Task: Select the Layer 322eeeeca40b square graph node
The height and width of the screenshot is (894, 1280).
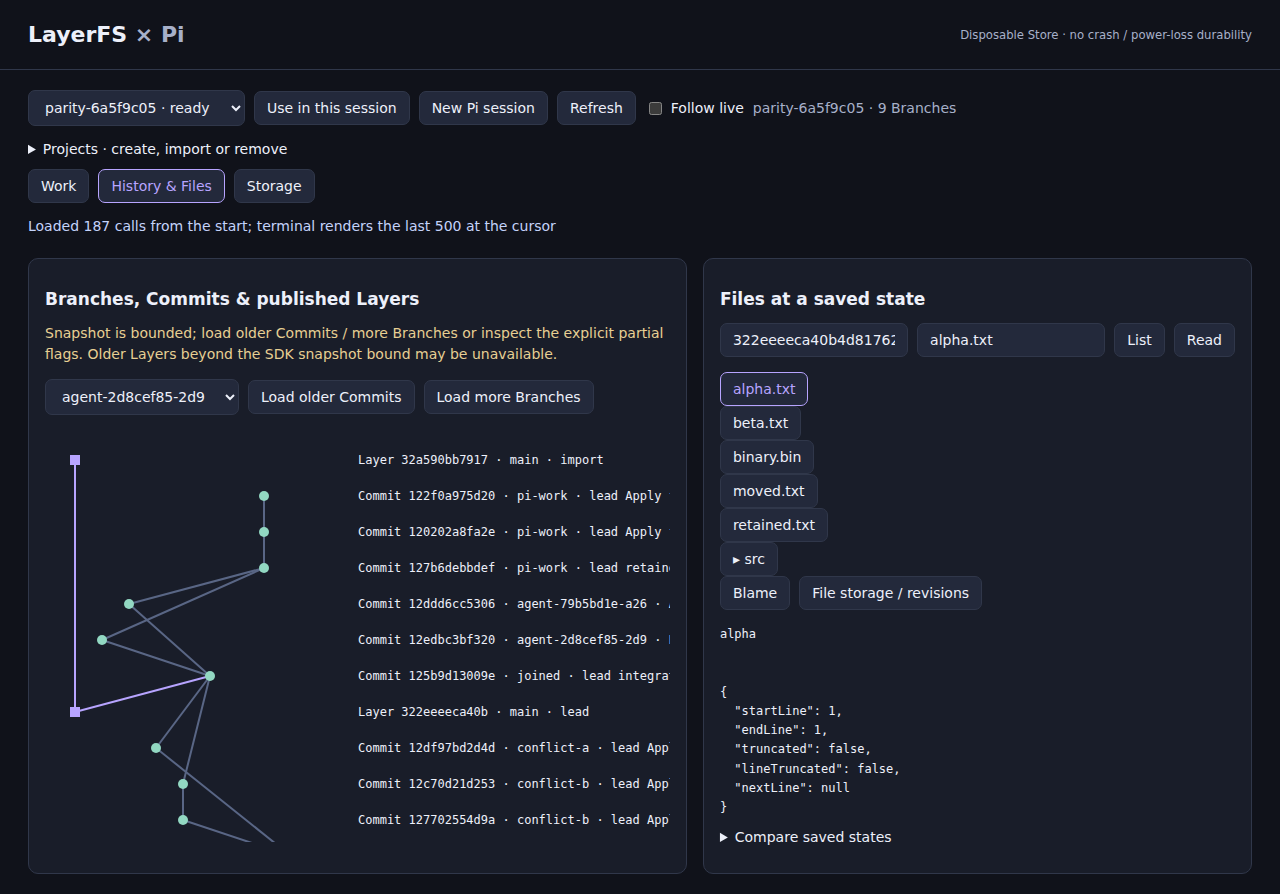Action: [75, 712]
